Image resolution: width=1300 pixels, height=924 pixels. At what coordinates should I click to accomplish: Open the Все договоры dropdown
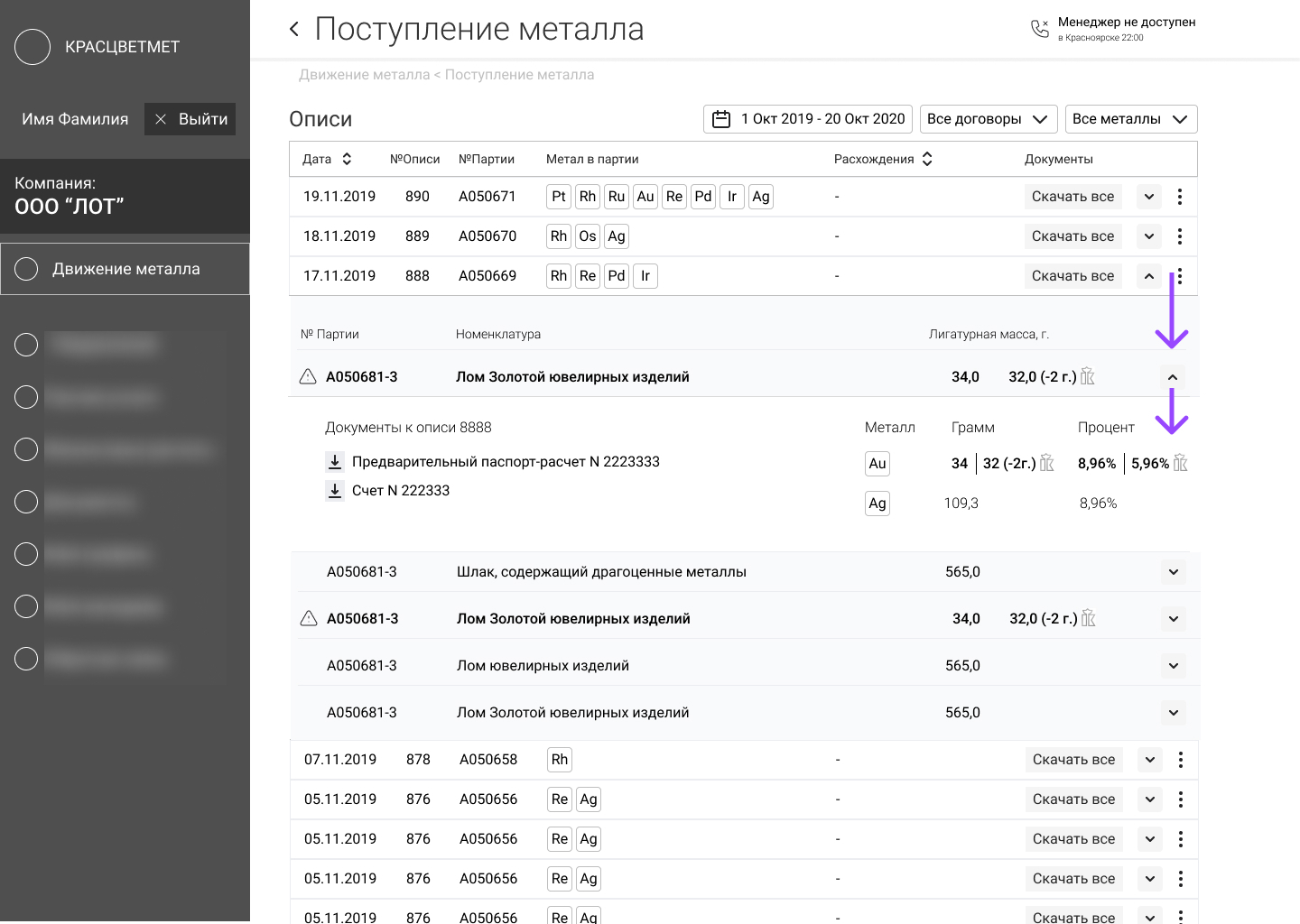click(988, 119)
